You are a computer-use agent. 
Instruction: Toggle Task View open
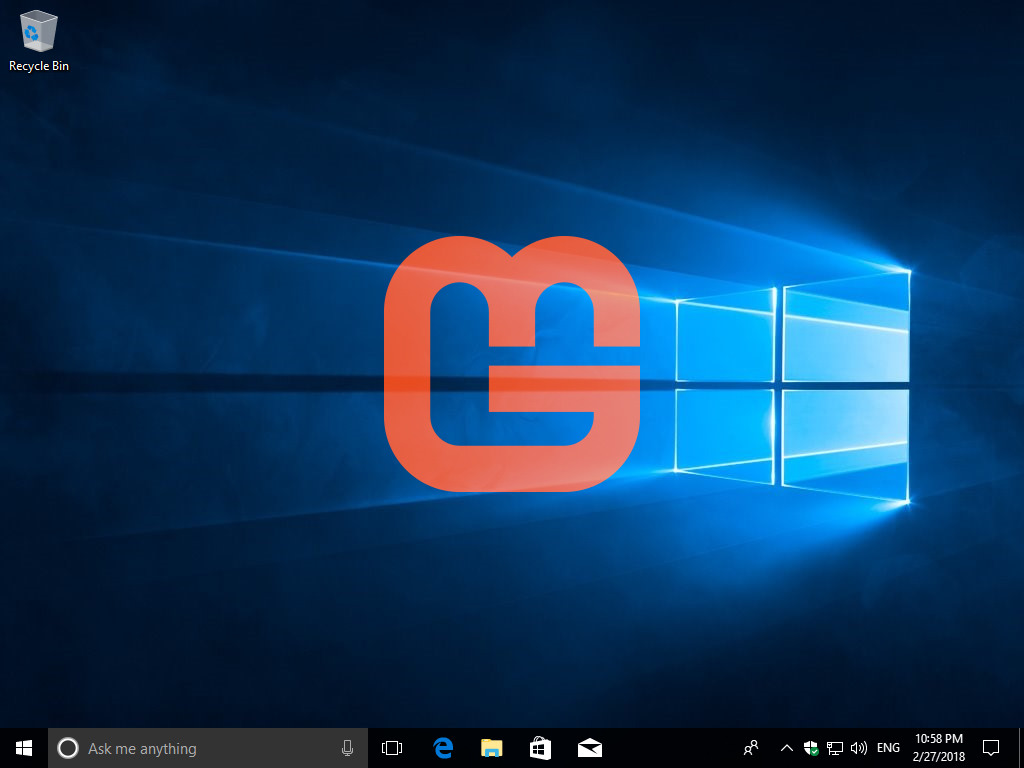391,747
